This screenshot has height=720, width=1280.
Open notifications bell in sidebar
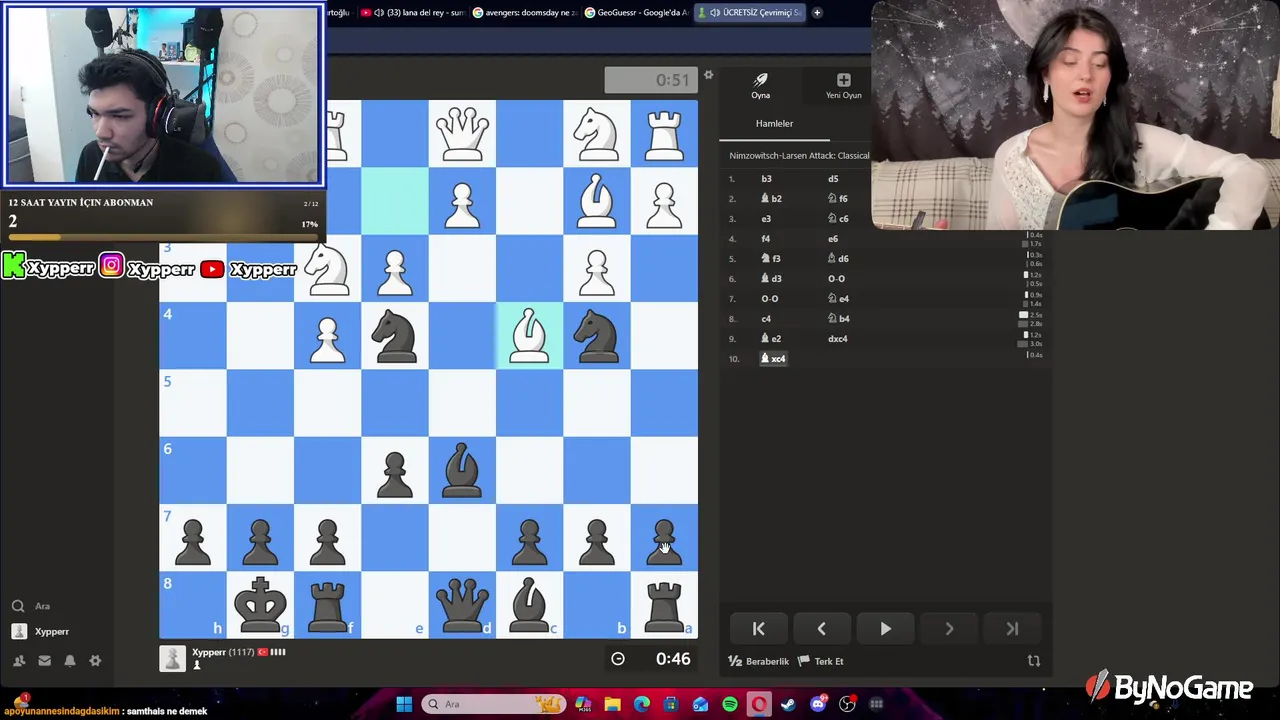coord(70,661)
